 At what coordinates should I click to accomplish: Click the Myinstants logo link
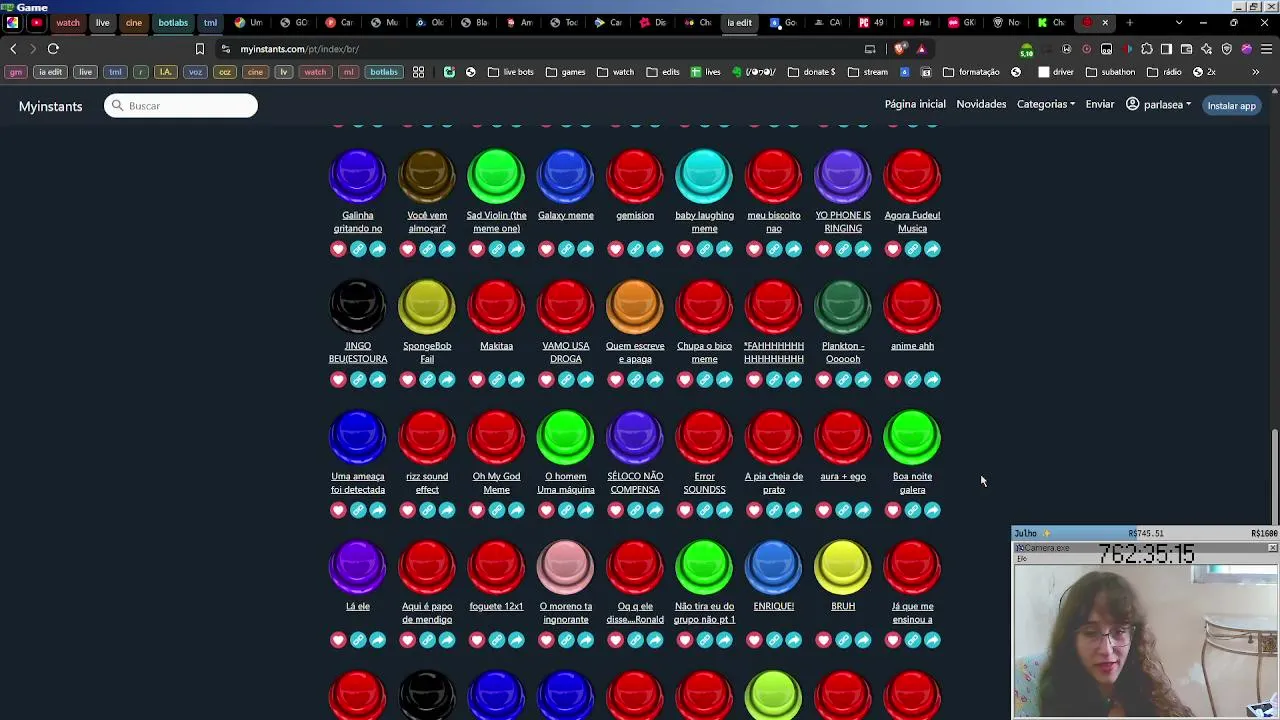pos(50,106)
